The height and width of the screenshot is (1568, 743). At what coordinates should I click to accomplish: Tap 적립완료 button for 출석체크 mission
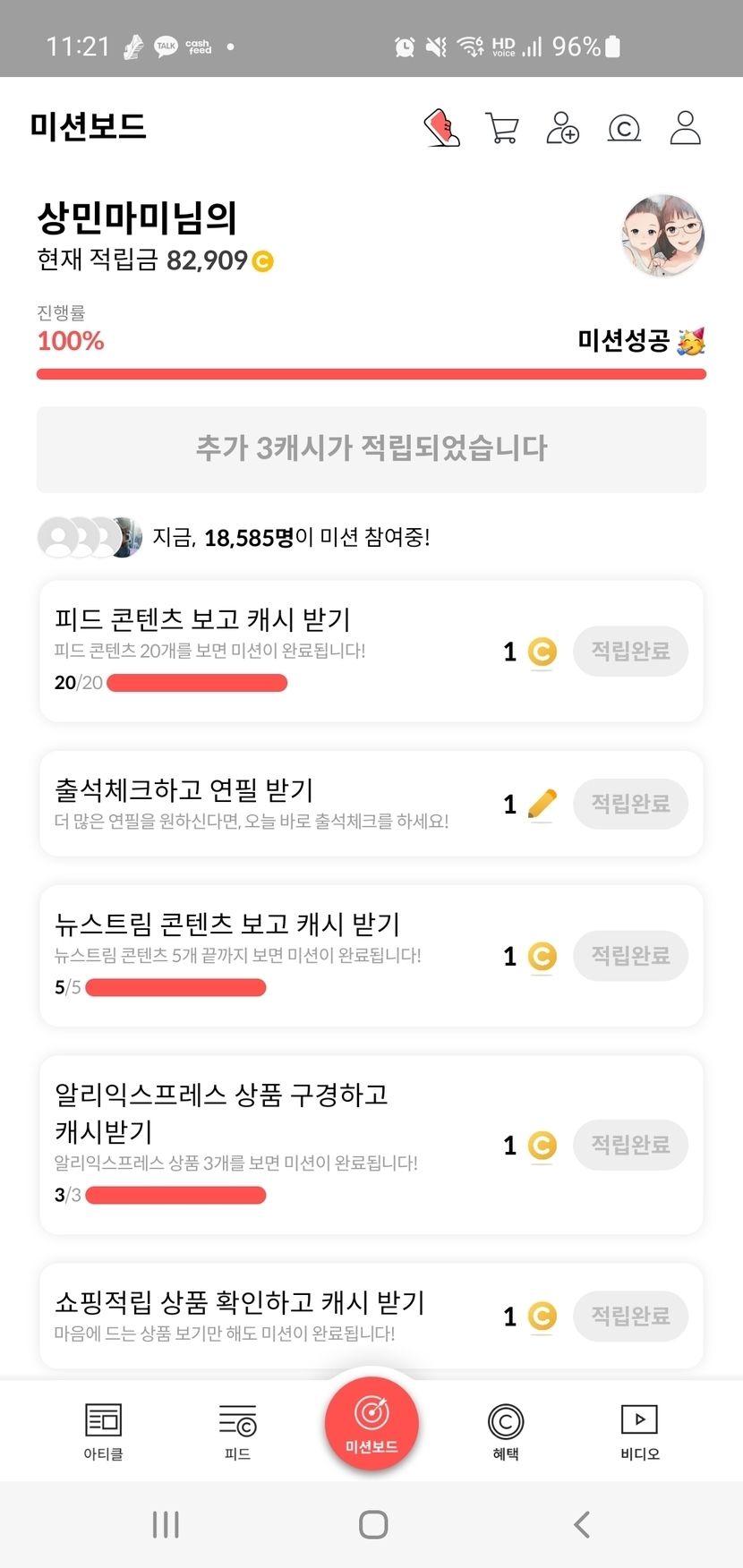click(x=630, y=804)
